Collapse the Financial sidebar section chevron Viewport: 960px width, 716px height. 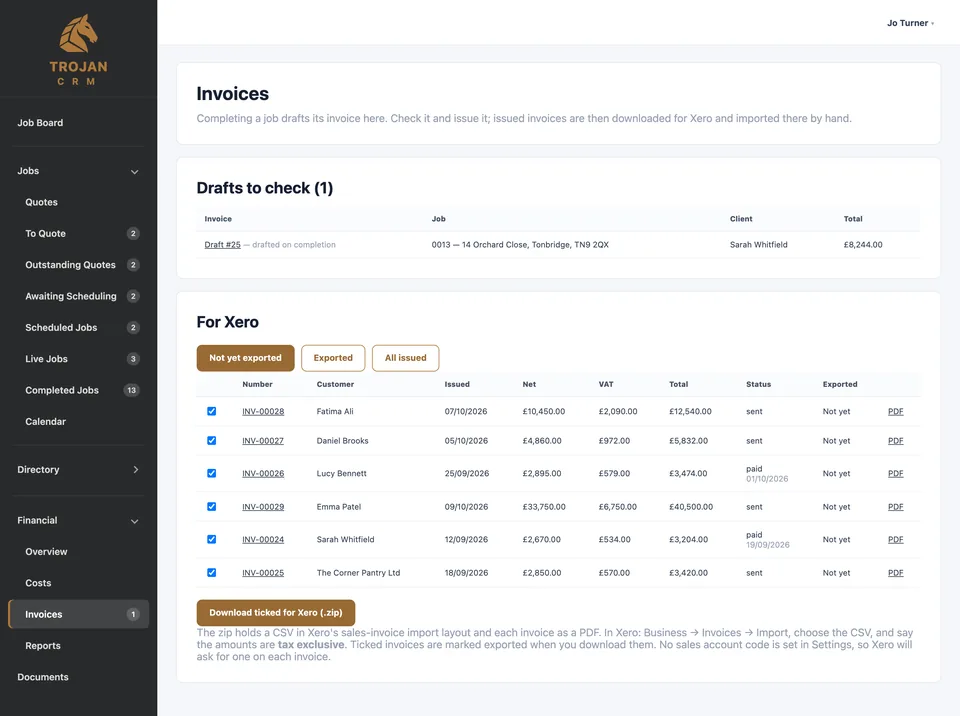(135, 521)
